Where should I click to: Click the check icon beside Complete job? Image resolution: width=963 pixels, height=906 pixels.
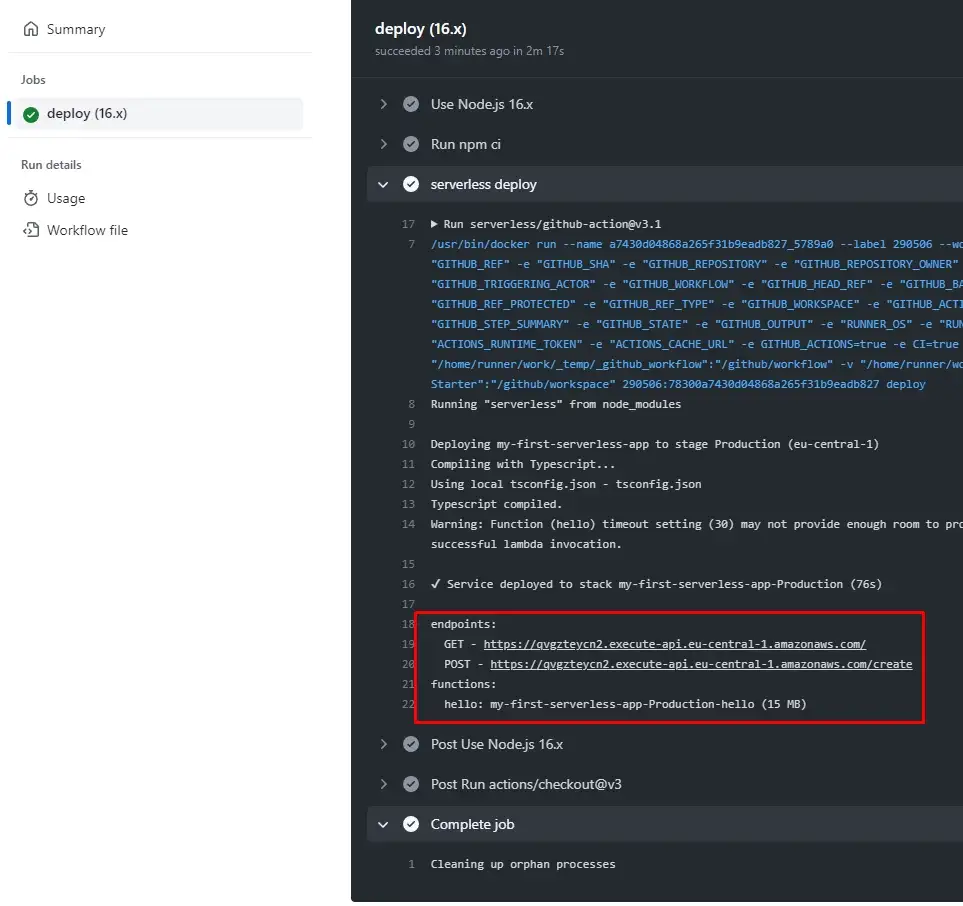411,824
